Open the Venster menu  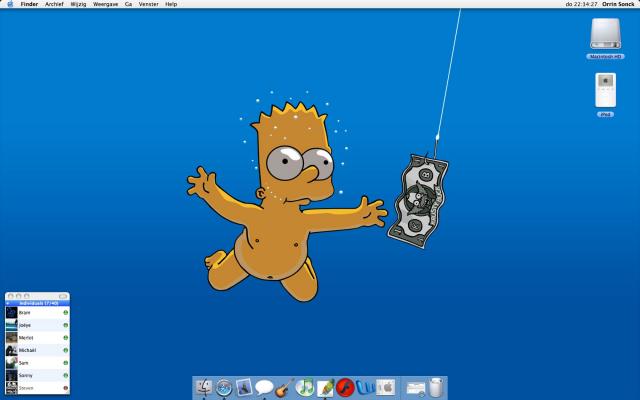tap(149, 4)
